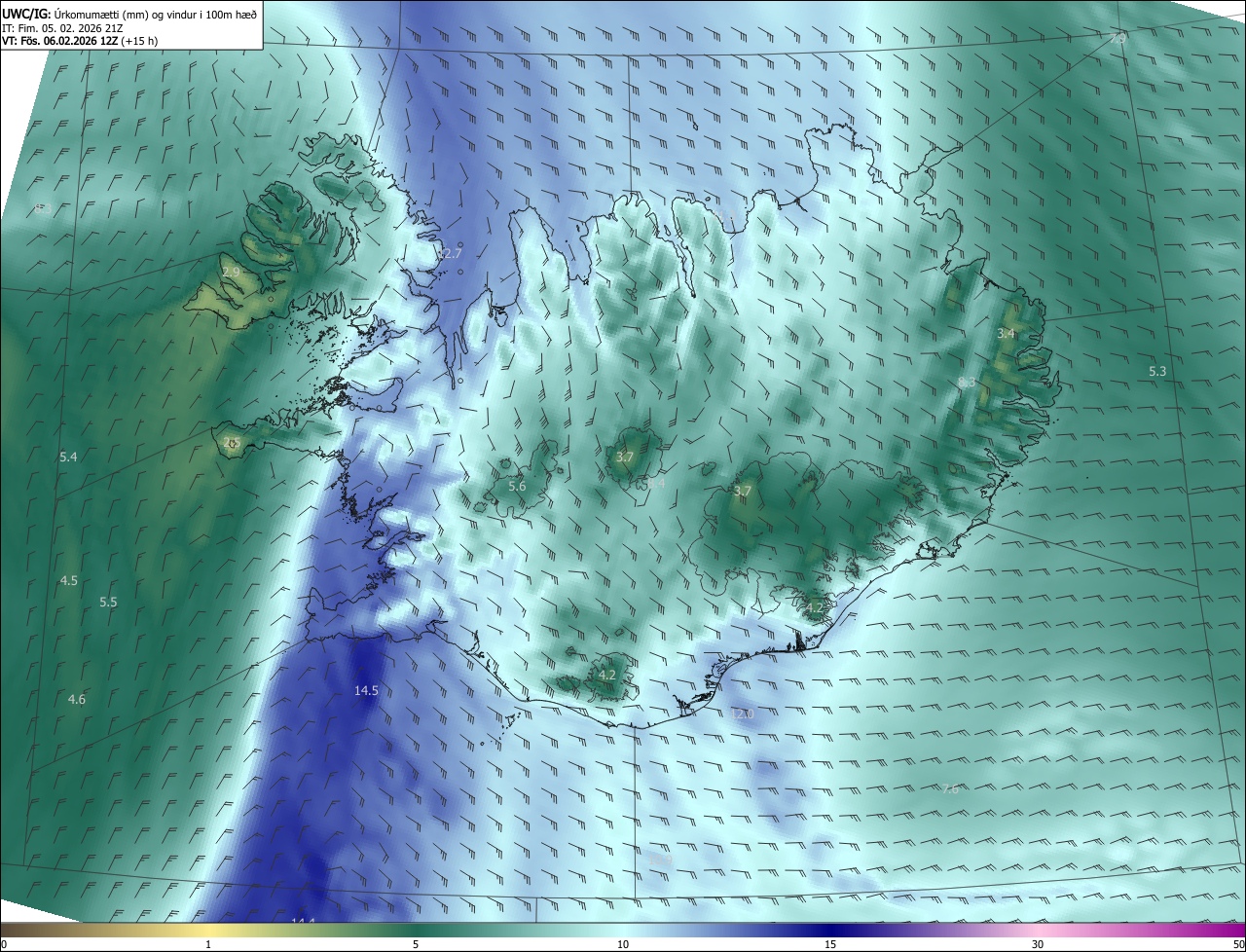
Task: Click the 5.3 value over the sea
Action: pos(1157,371)
